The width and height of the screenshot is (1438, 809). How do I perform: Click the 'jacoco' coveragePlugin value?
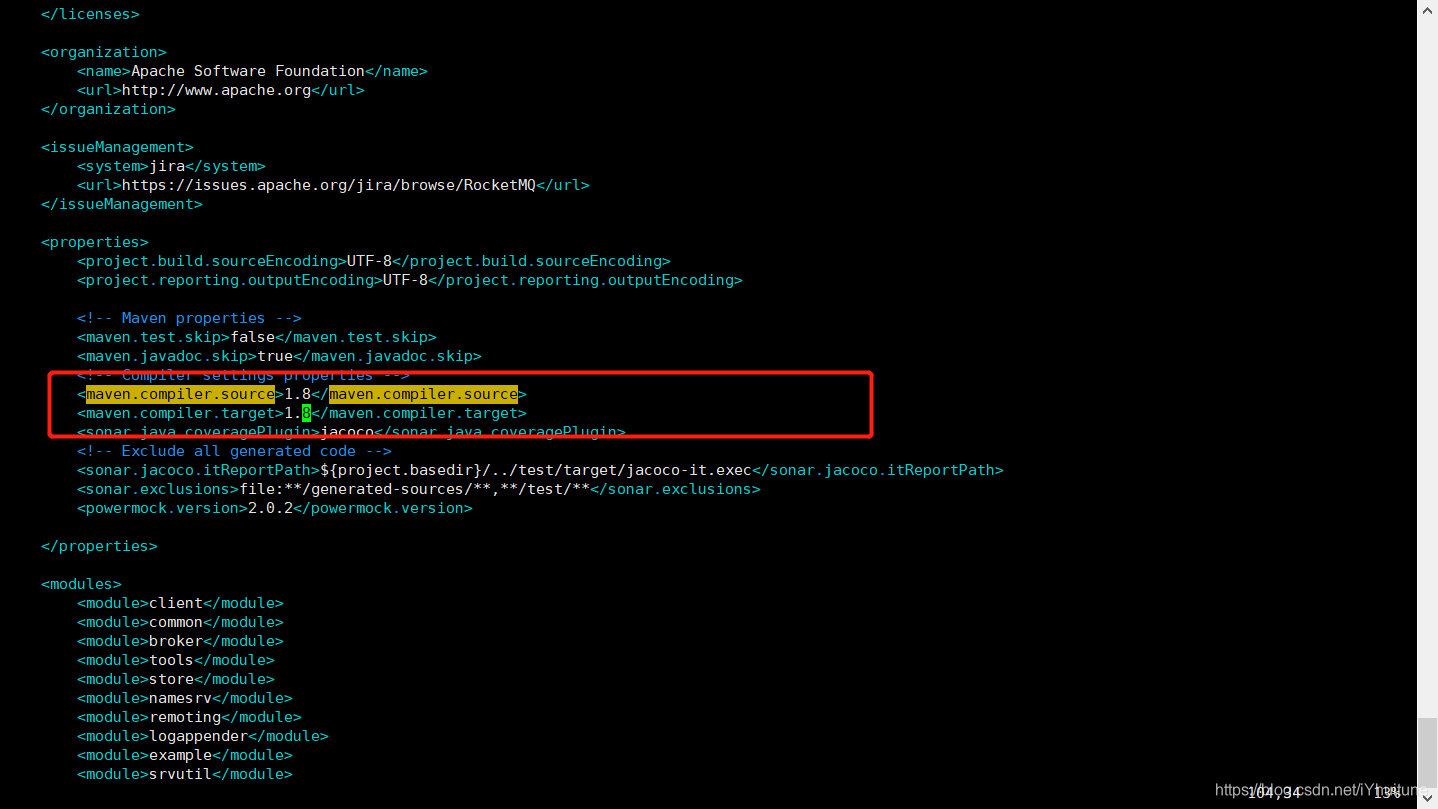pos(347,432)
